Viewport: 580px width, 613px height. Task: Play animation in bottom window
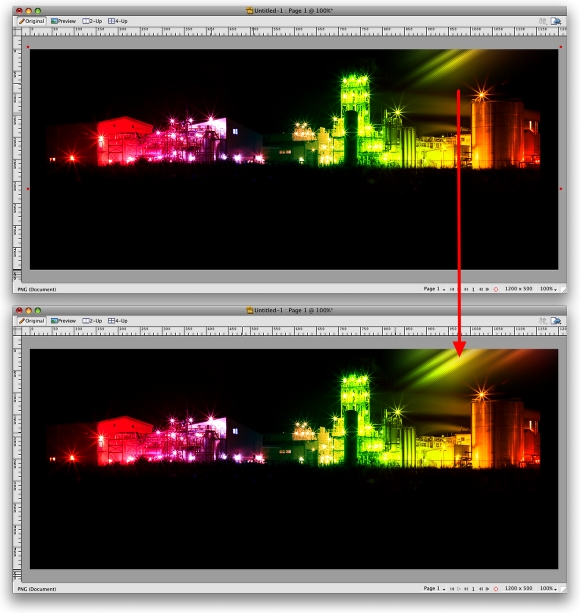(459, 589)
